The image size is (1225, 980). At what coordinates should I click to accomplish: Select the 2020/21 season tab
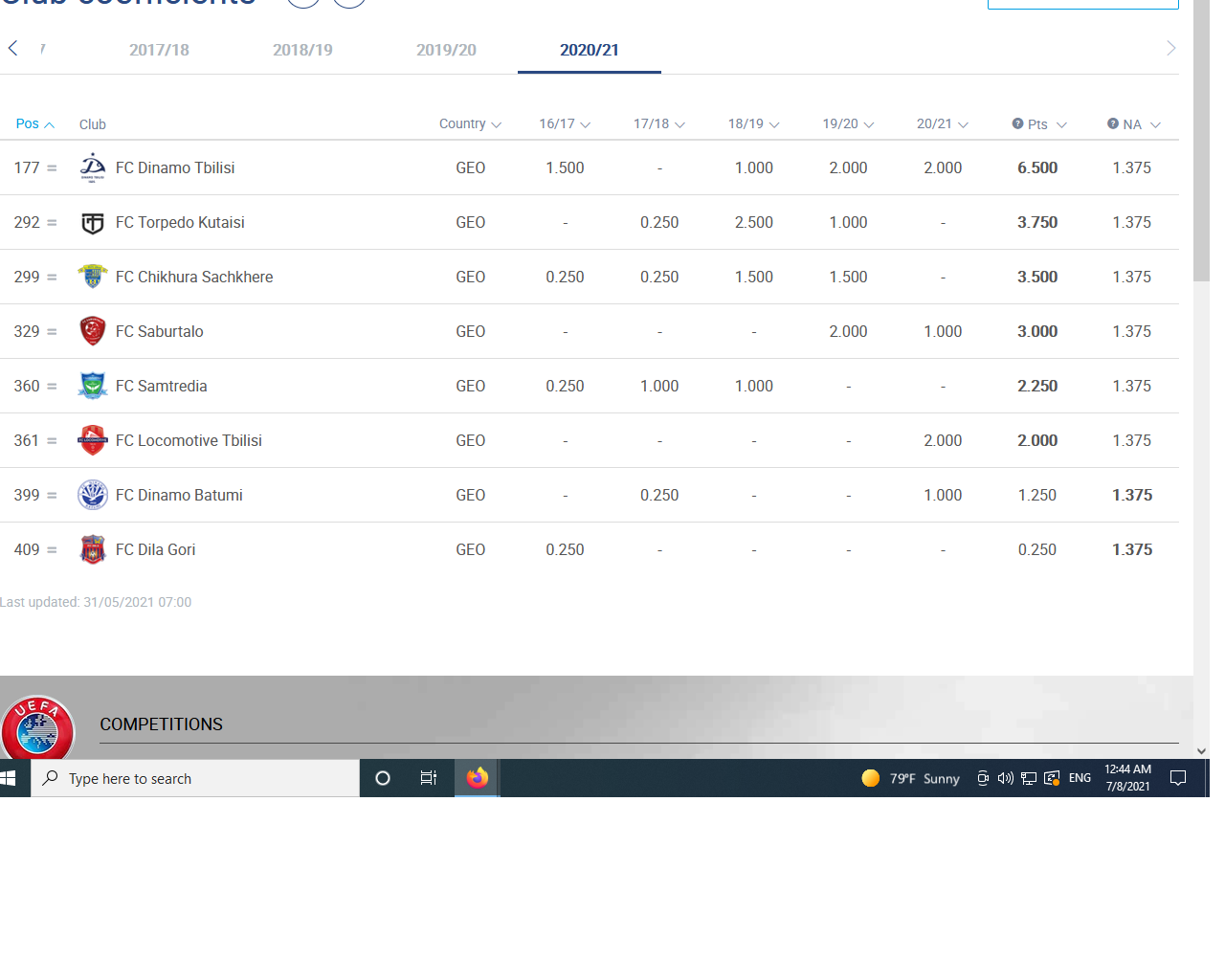(590, 50)
